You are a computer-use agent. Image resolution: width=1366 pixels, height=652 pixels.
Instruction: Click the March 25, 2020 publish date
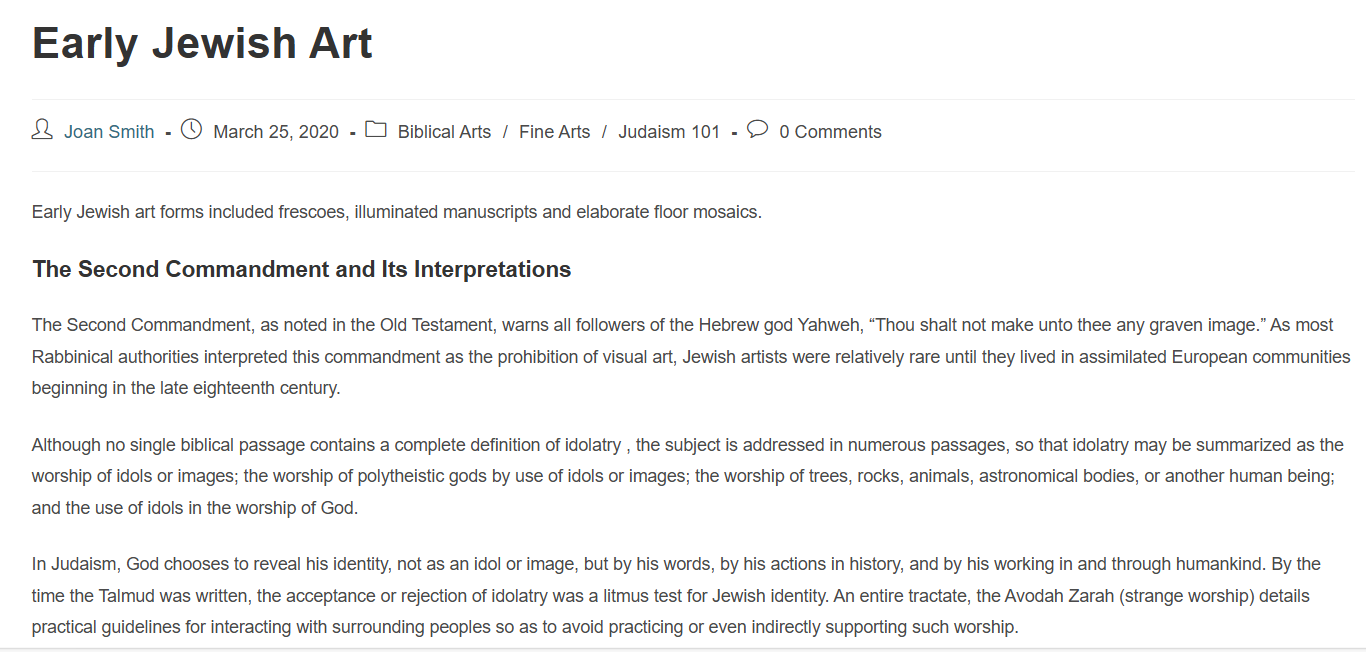[x=276, y=132]
